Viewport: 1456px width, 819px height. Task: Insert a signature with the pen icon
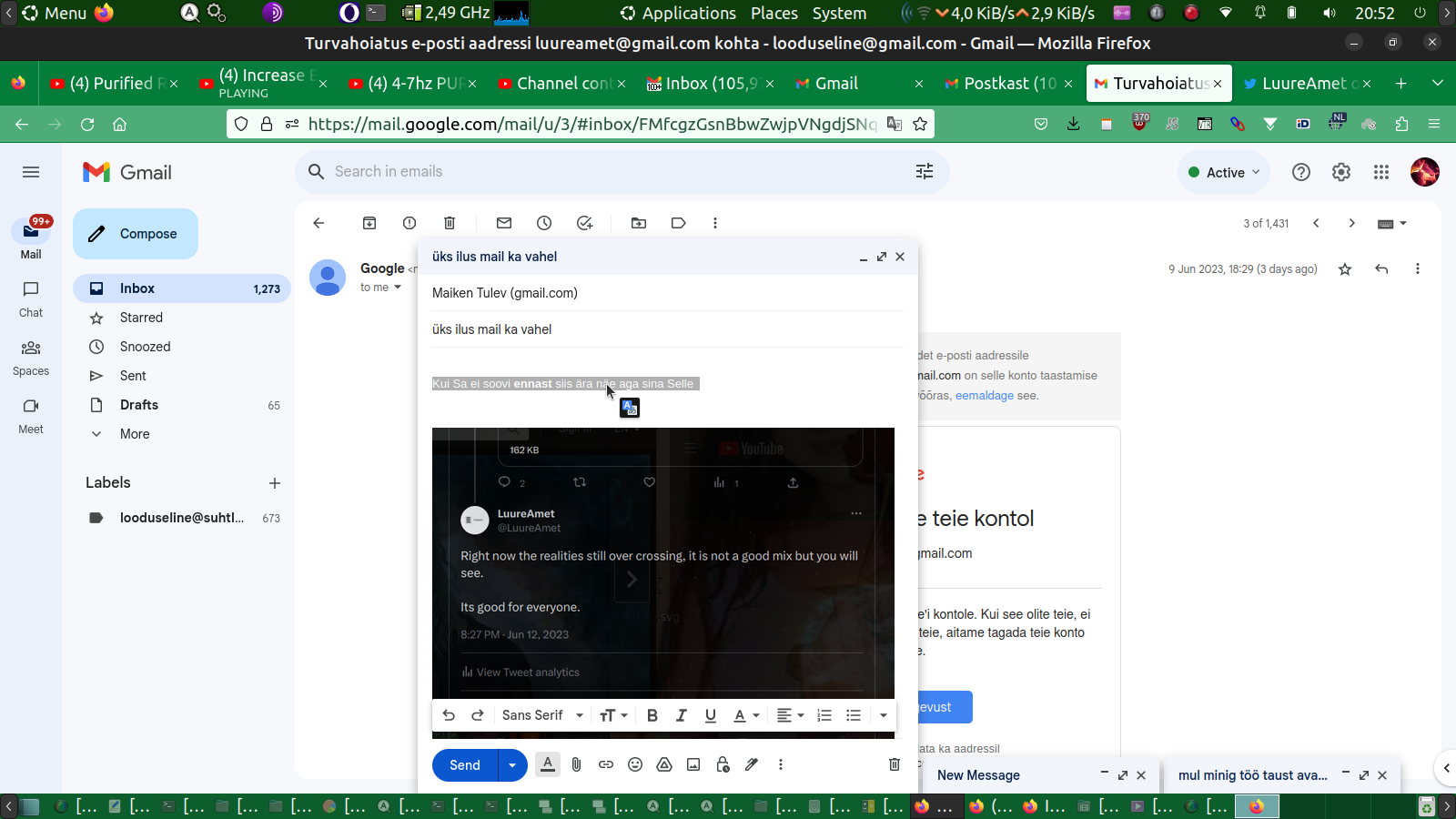[x=752, y=764]
